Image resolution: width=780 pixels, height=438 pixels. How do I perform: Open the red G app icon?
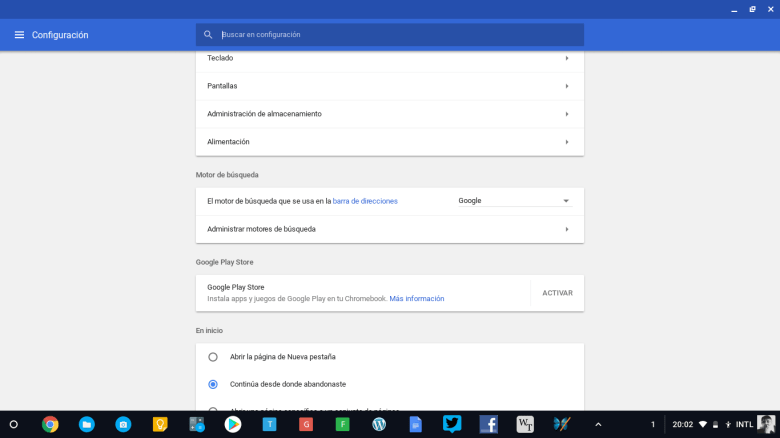(x=306, y=425)
